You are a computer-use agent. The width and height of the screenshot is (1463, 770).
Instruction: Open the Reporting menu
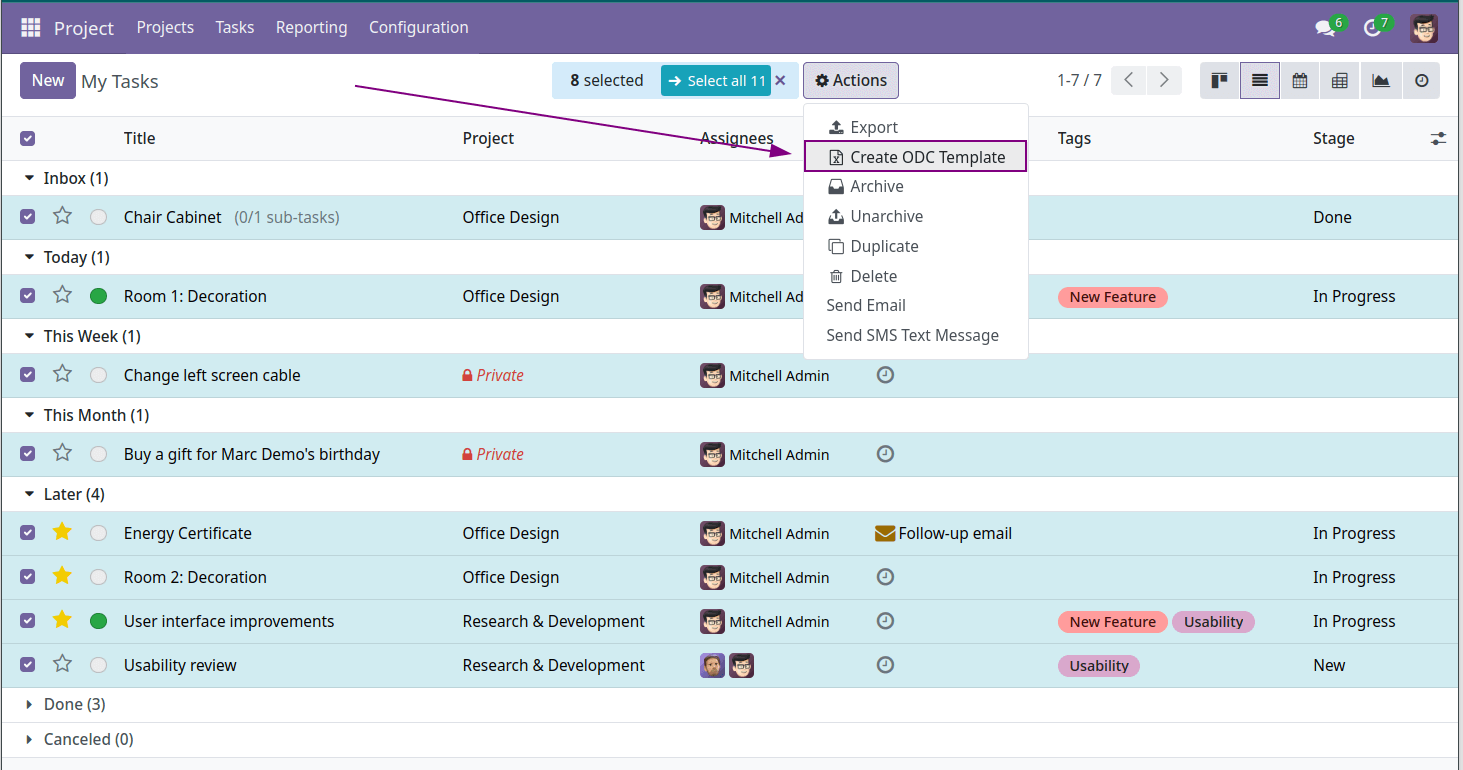coord(311,27)
